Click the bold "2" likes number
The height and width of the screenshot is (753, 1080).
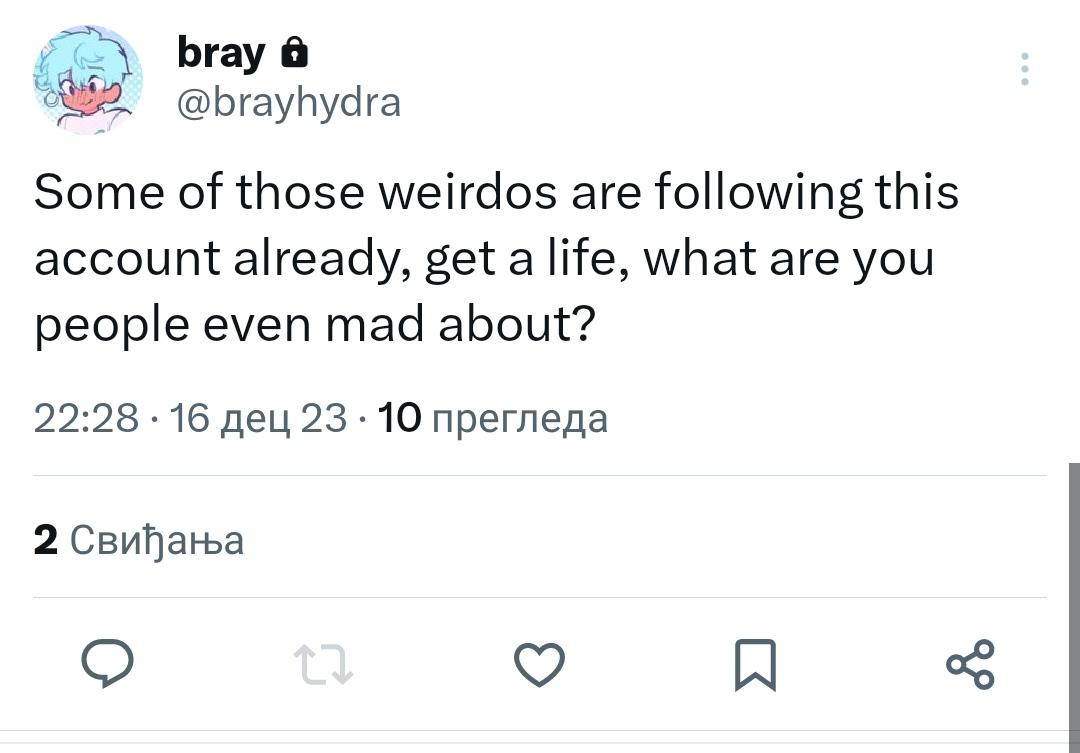45,540
